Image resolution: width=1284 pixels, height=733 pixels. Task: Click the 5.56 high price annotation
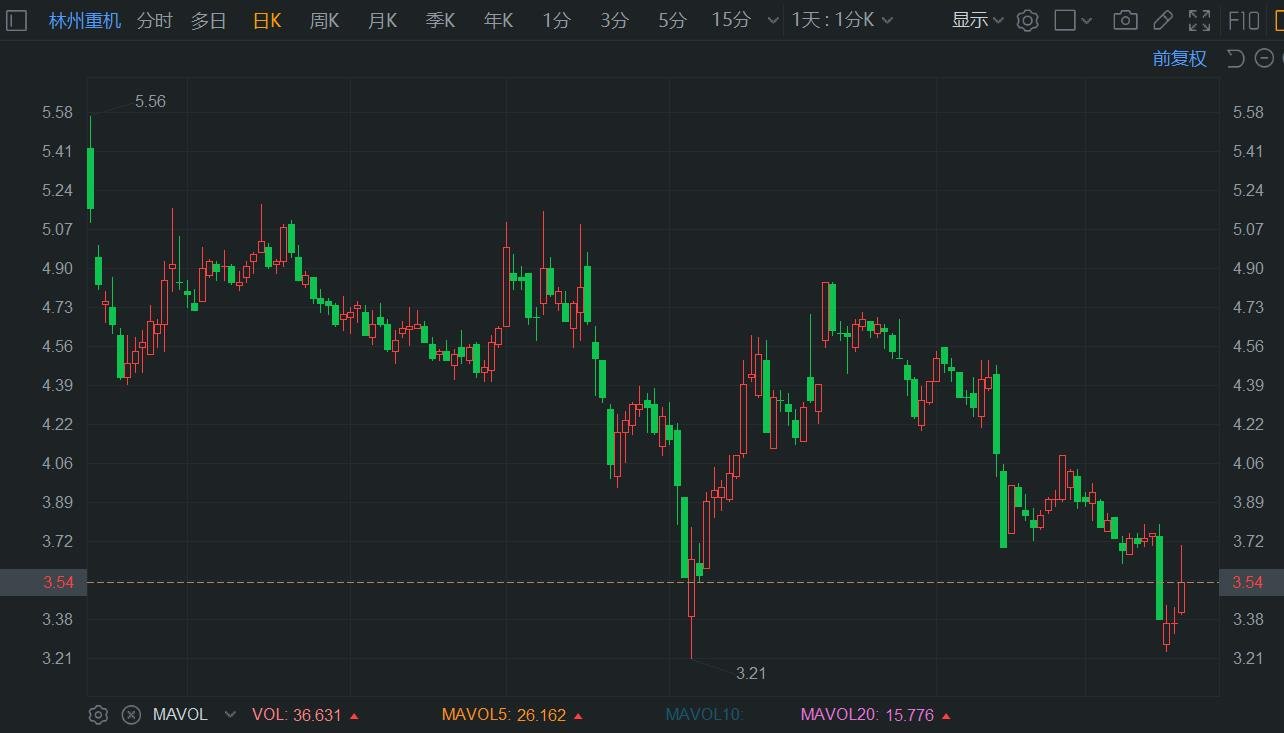[x=150, y=102]
